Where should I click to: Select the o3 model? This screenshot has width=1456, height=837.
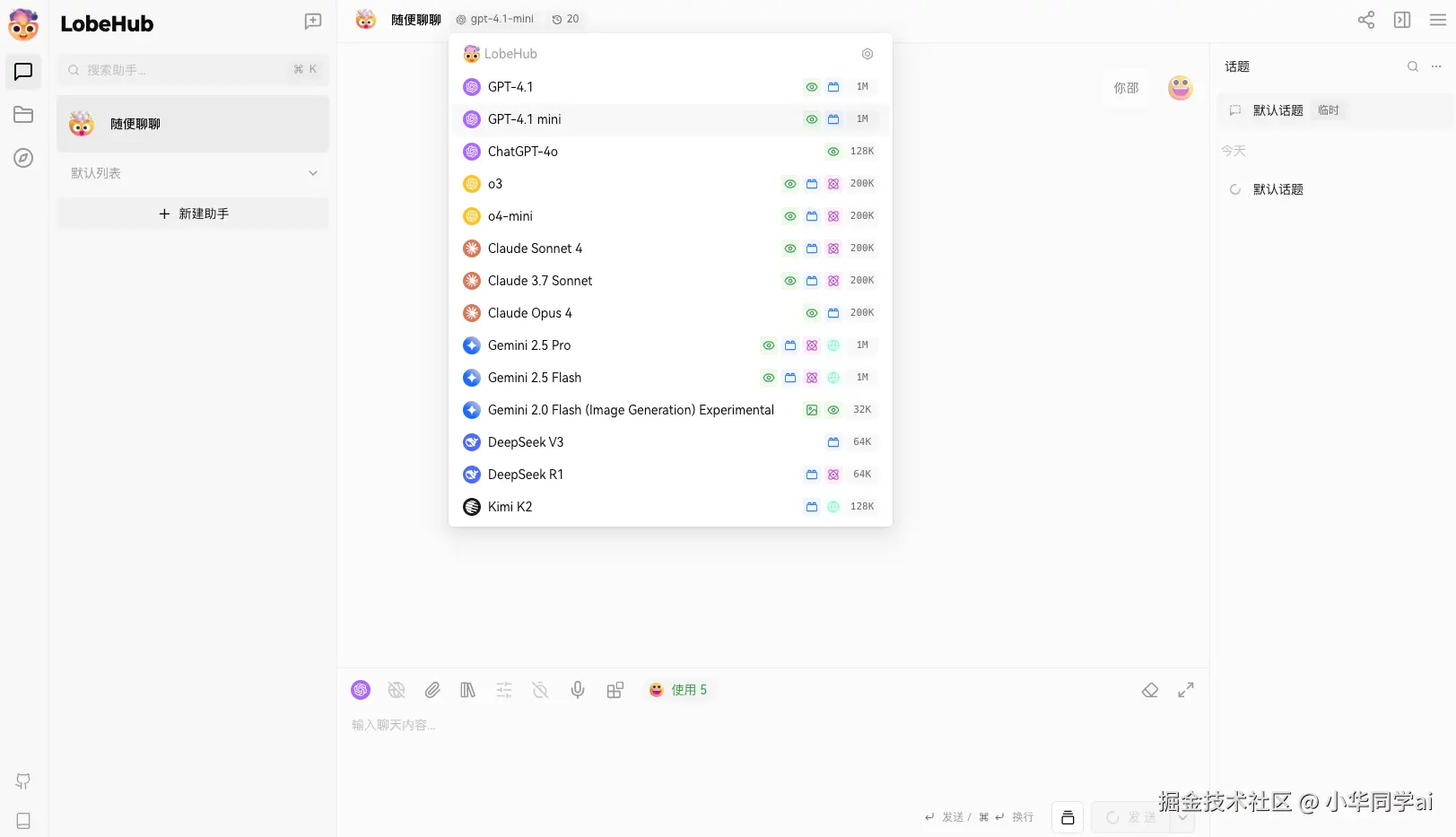pos(670,184)
